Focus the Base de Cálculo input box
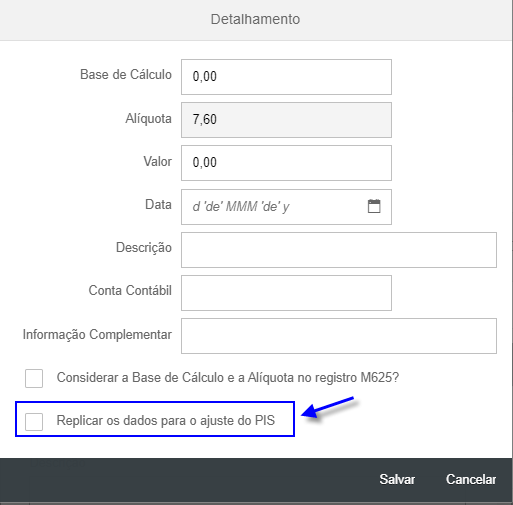Screen dimensions: 513x505 tap(286, 77)
